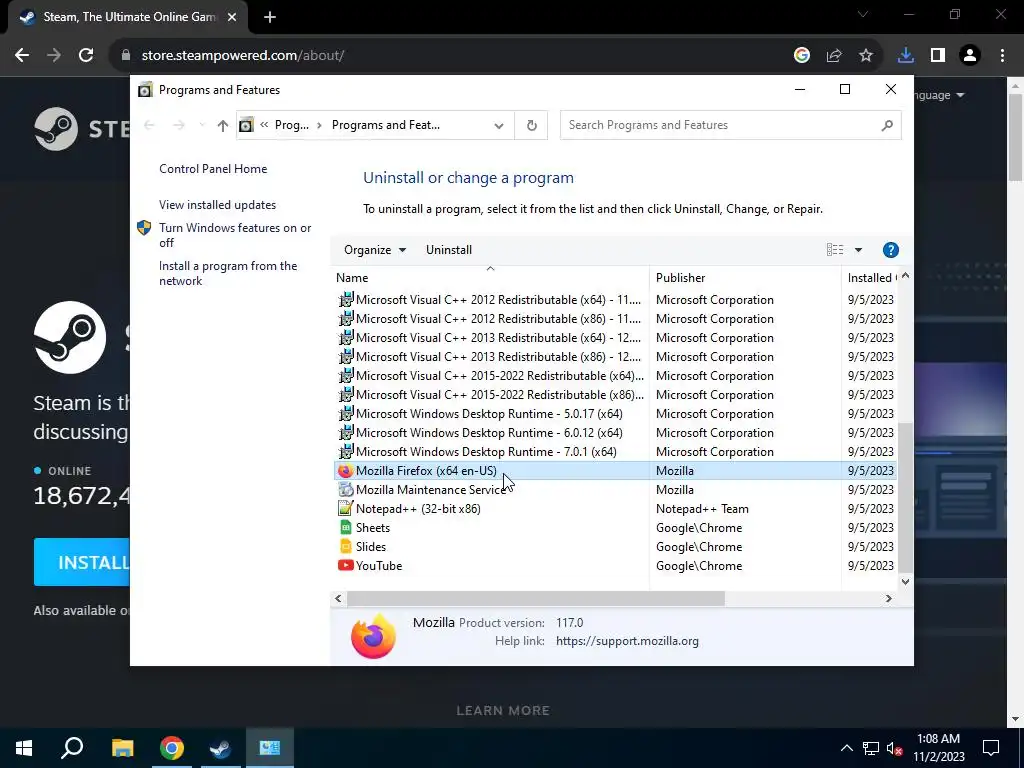
Task: Sort by the Name column header
Action: pyautogui.click(x=490, y=278)
